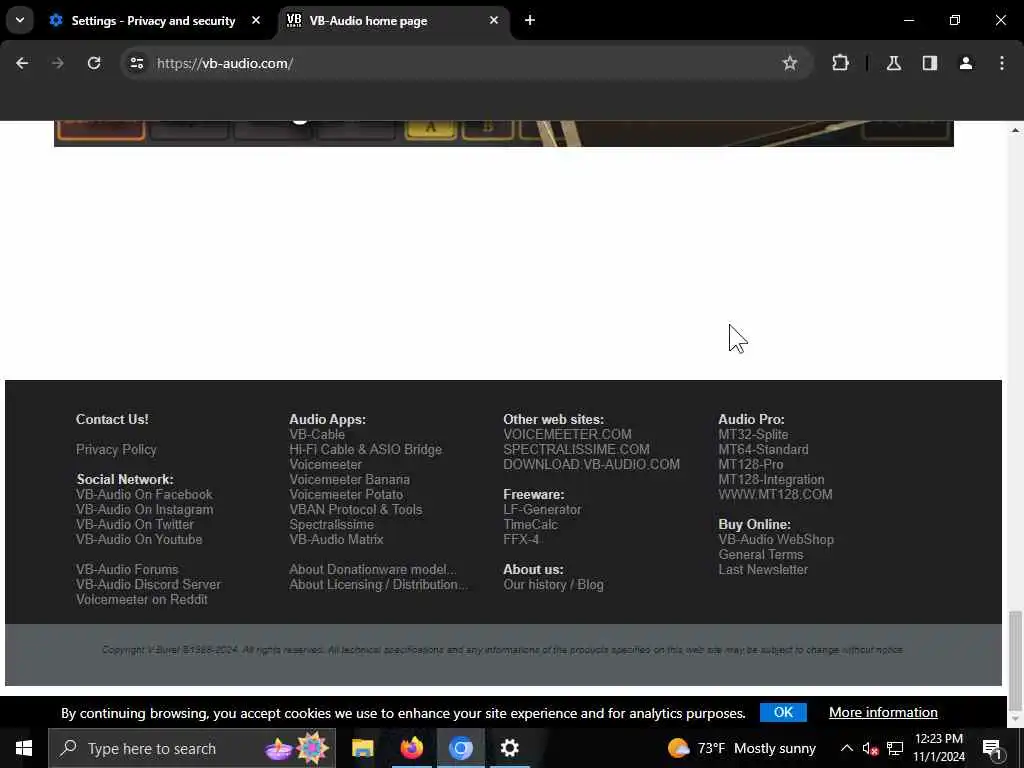Visit VB-Audio On Facebook
1024x768 pixels.
[x=144, y=494]
